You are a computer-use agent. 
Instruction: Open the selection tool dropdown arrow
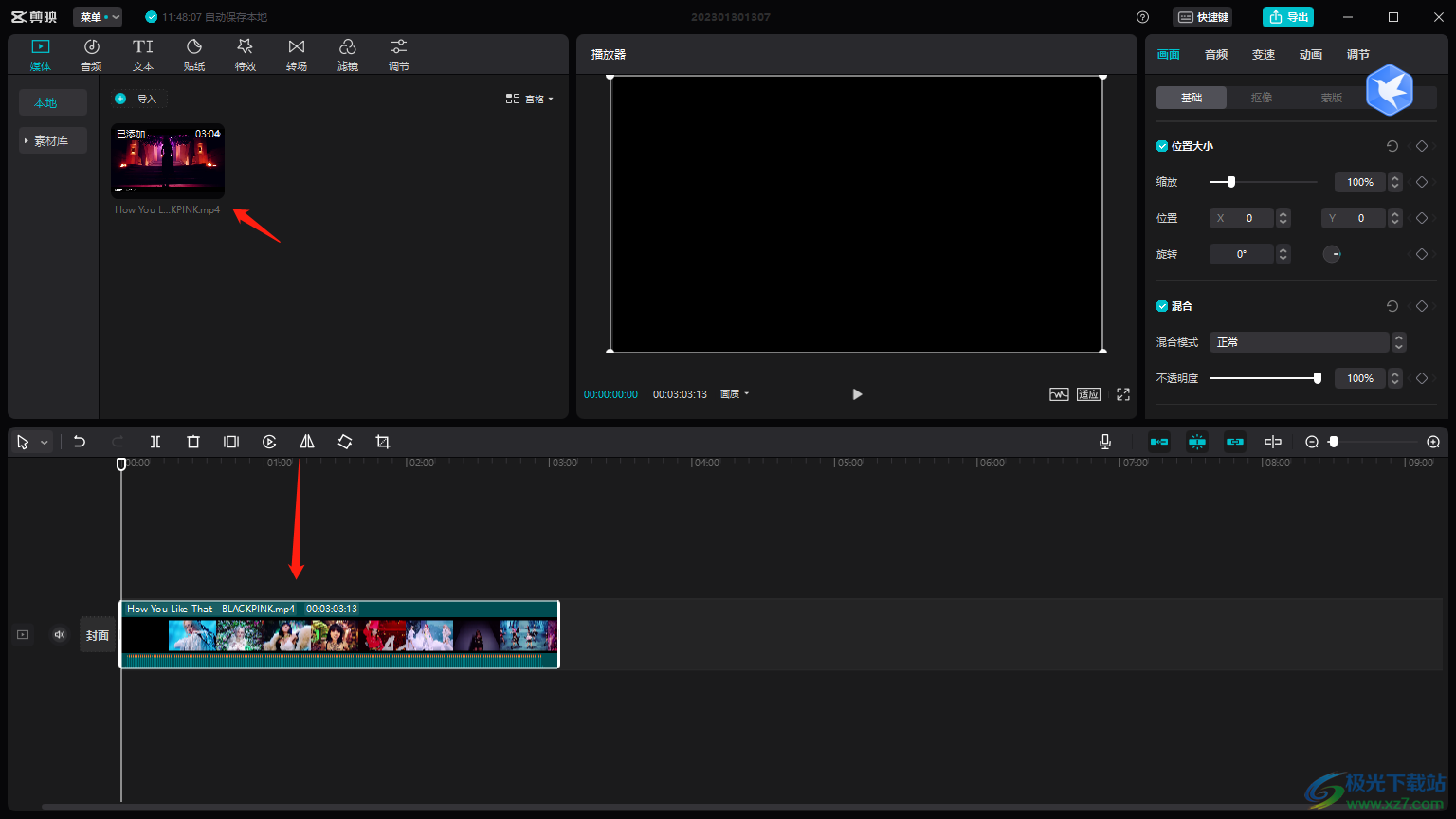point(44,443)
